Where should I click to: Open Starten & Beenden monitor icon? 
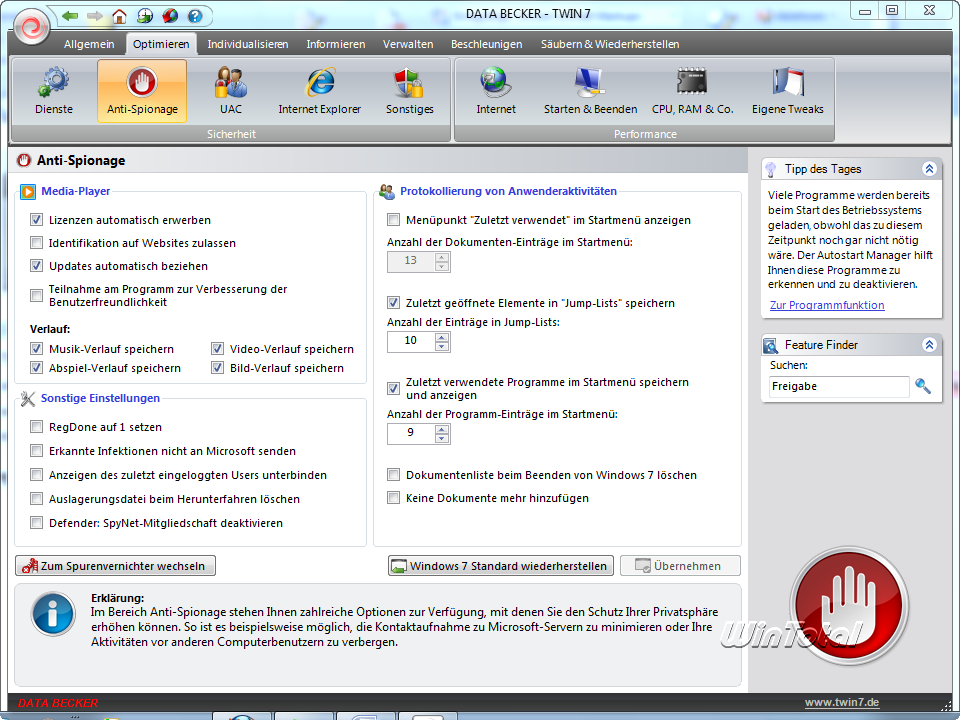click(x=590, y=83)
